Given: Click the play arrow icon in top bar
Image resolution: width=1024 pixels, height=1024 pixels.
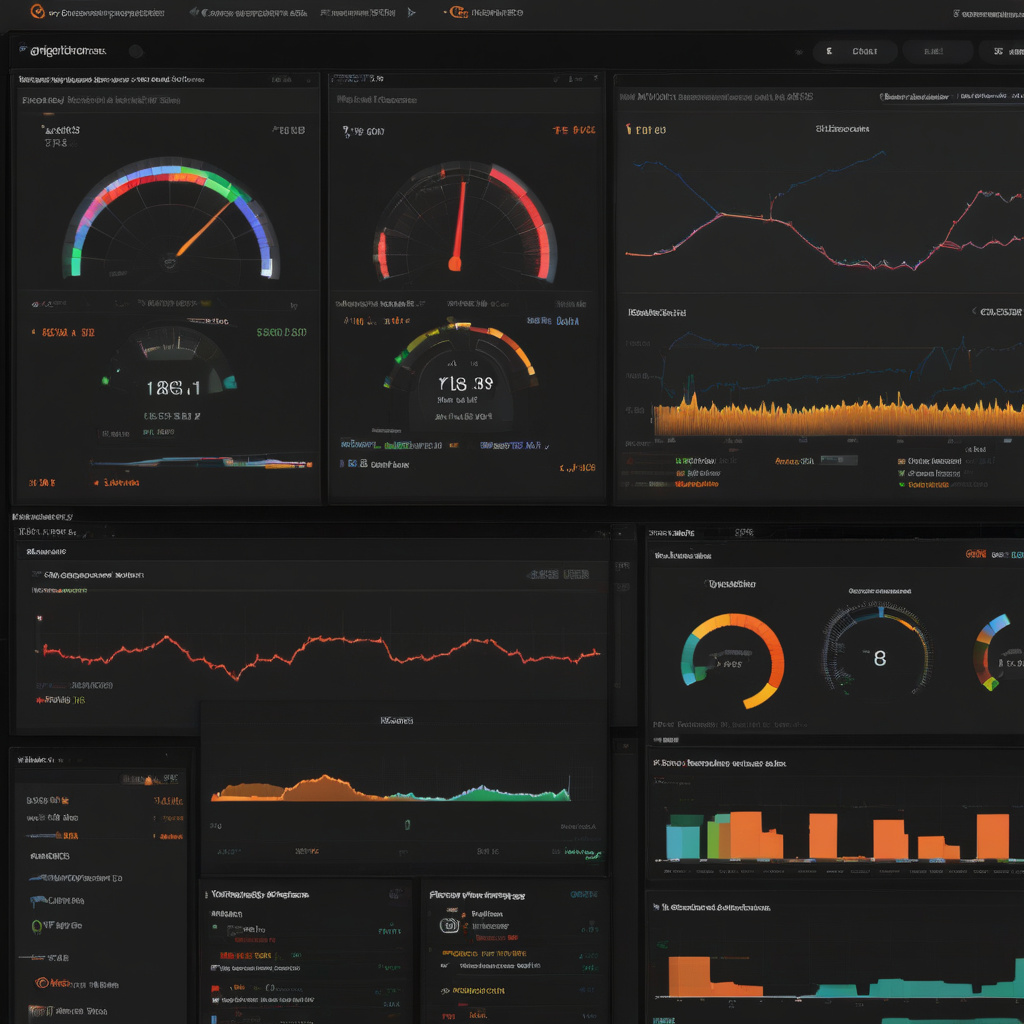Looking at the screenshot, I should point(411,13).
